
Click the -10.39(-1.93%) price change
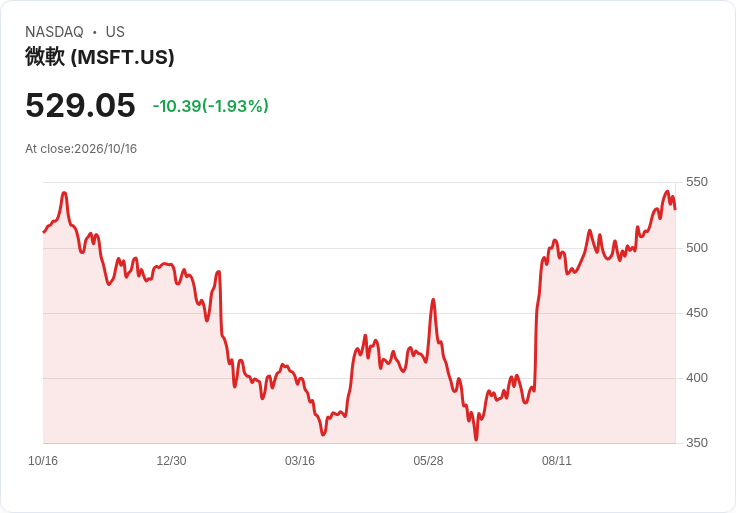[x=211, y=106]
